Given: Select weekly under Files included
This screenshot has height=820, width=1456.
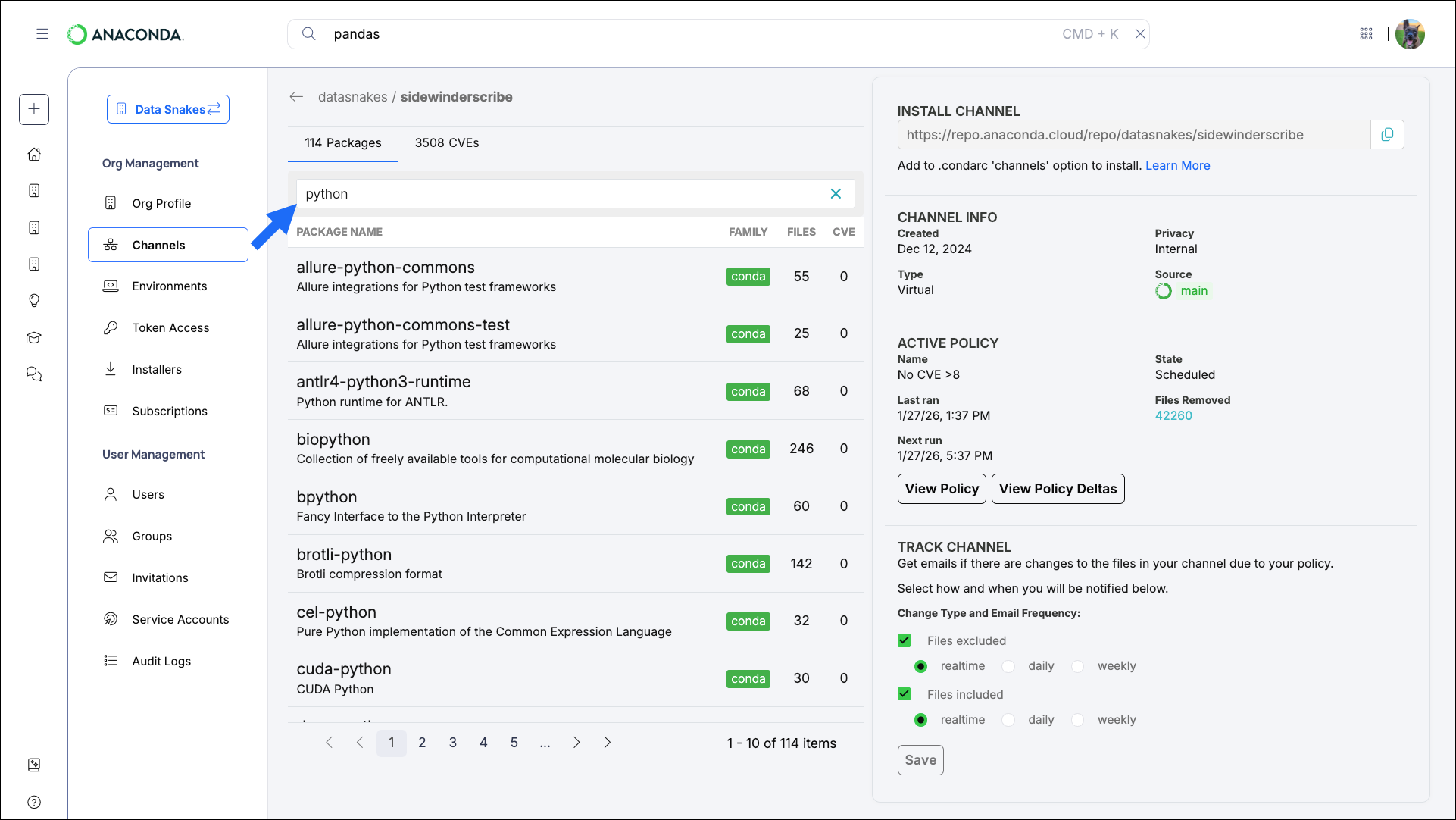Looking at the screenshot, I should pyautogui.click(x=1078, y=721).
